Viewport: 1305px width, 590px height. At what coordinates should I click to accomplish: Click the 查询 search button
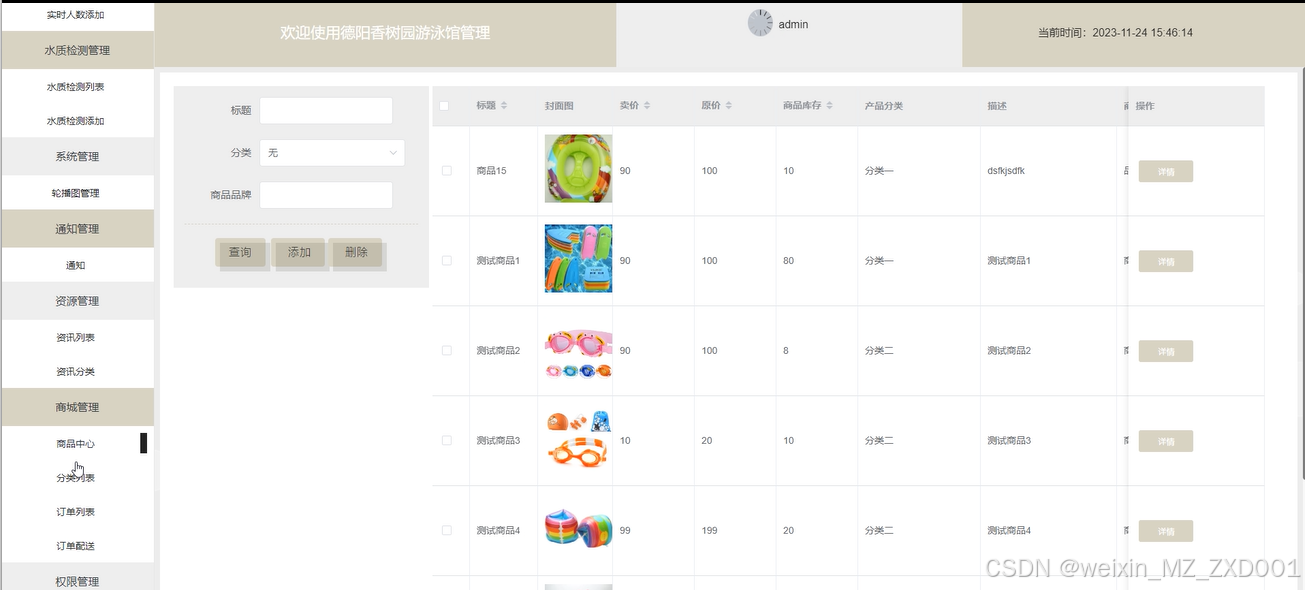(240, 252)
